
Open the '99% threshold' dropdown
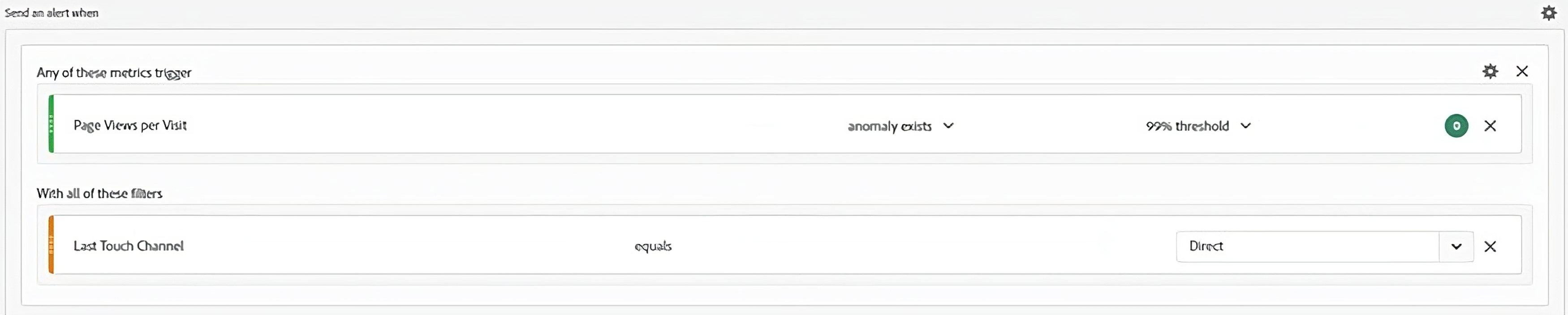1187,126
